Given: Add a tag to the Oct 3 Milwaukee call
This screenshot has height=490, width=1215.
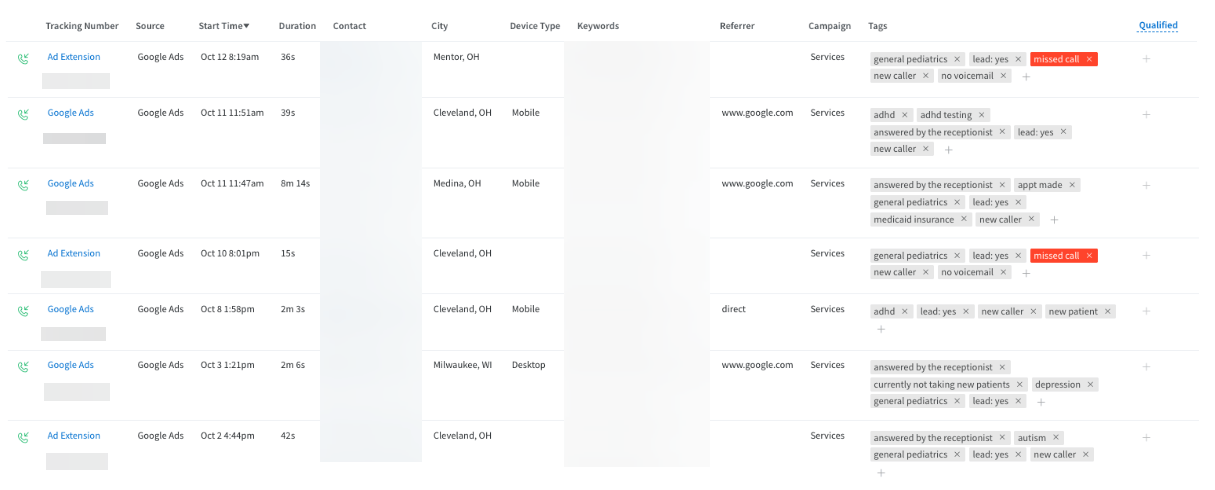Looking at the screenshot, I should tap(1041, 402).
